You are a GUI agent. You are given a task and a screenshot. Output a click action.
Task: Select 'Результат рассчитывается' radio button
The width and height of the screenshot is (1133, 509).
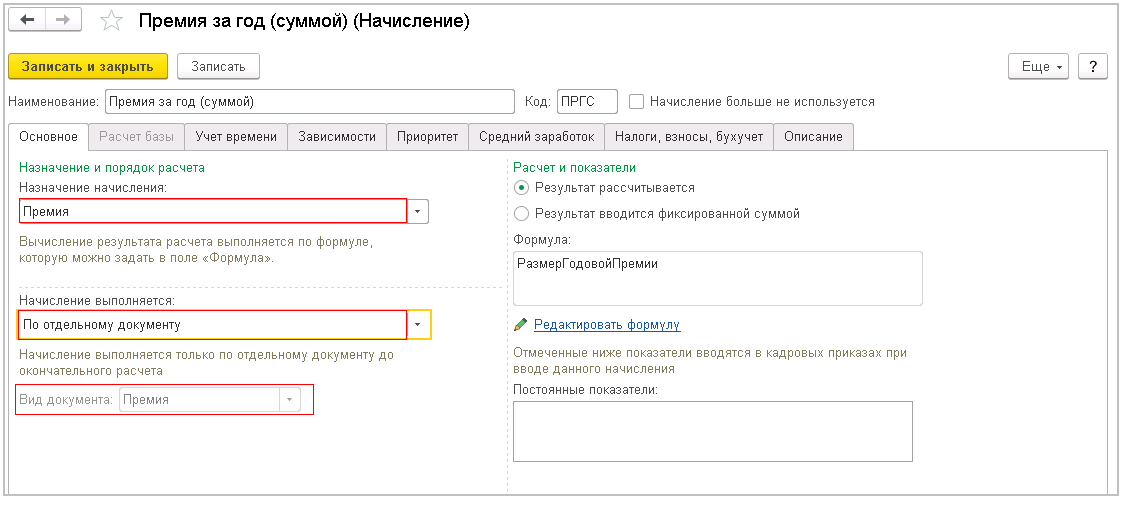pyautogui.click(x=521, y=187)
